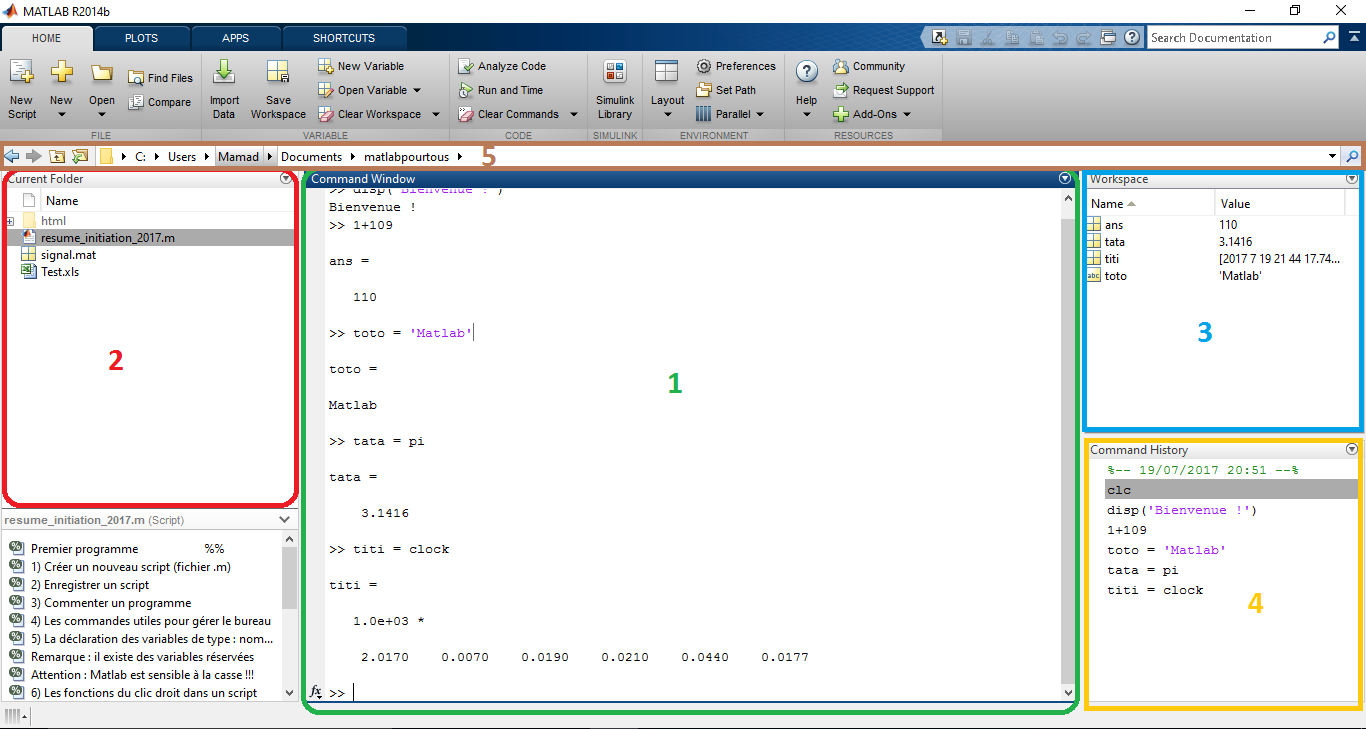This screenshot has height=729, width=1366.
Task: Open the Command History panel actions menu
Action: click(x=1351, y=450)
